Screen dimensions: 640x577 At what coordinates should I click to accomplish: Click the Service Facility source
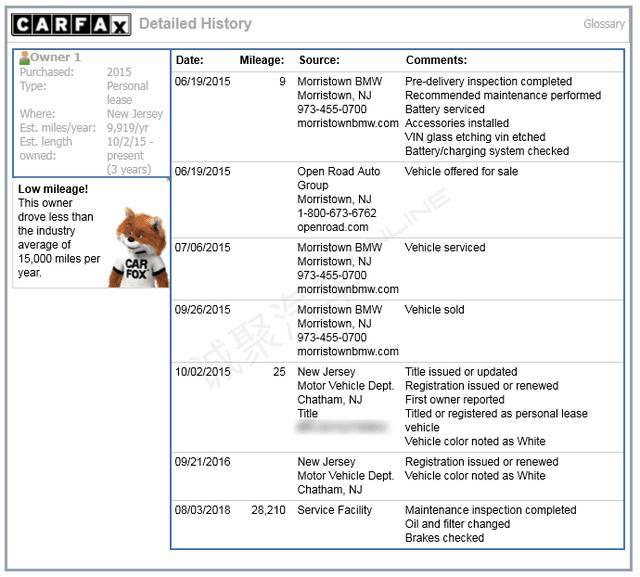[334, 510]
